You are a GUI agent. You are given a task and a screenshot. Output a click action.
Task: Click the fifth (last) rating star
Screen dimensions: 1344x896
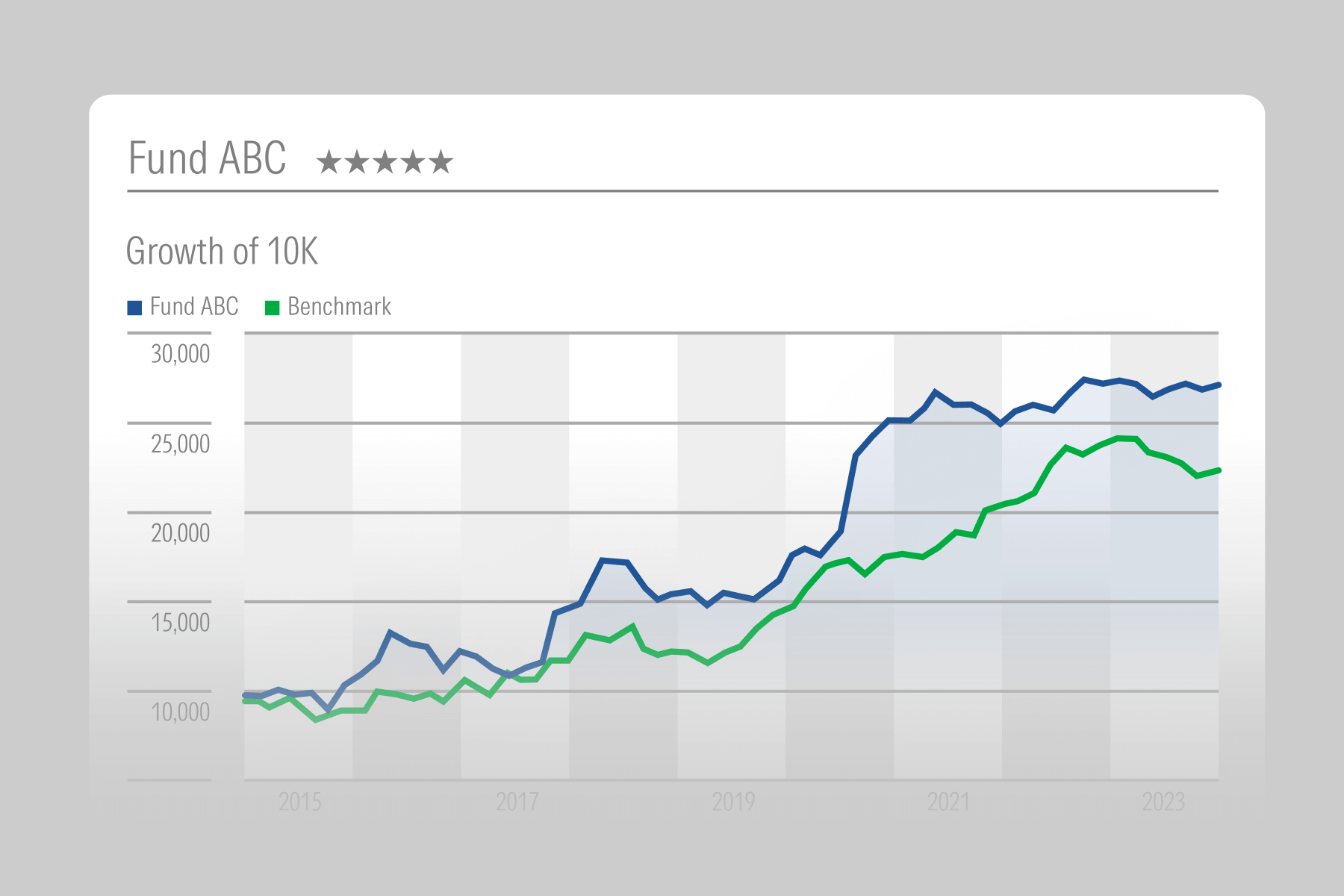click(441, 161)
